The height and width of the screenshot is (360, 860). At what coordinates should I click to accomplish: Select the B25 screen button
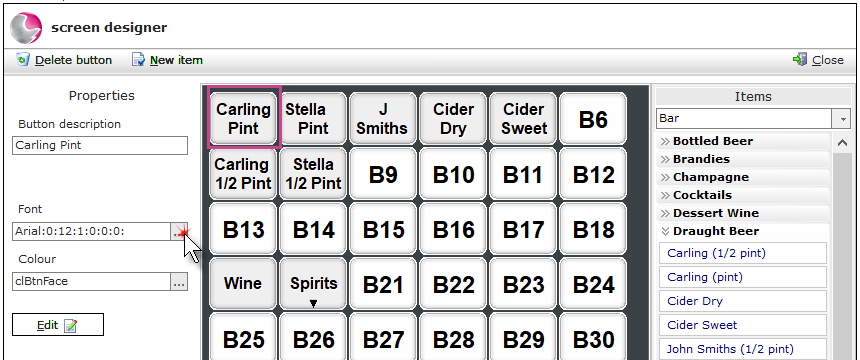(244, 336)
